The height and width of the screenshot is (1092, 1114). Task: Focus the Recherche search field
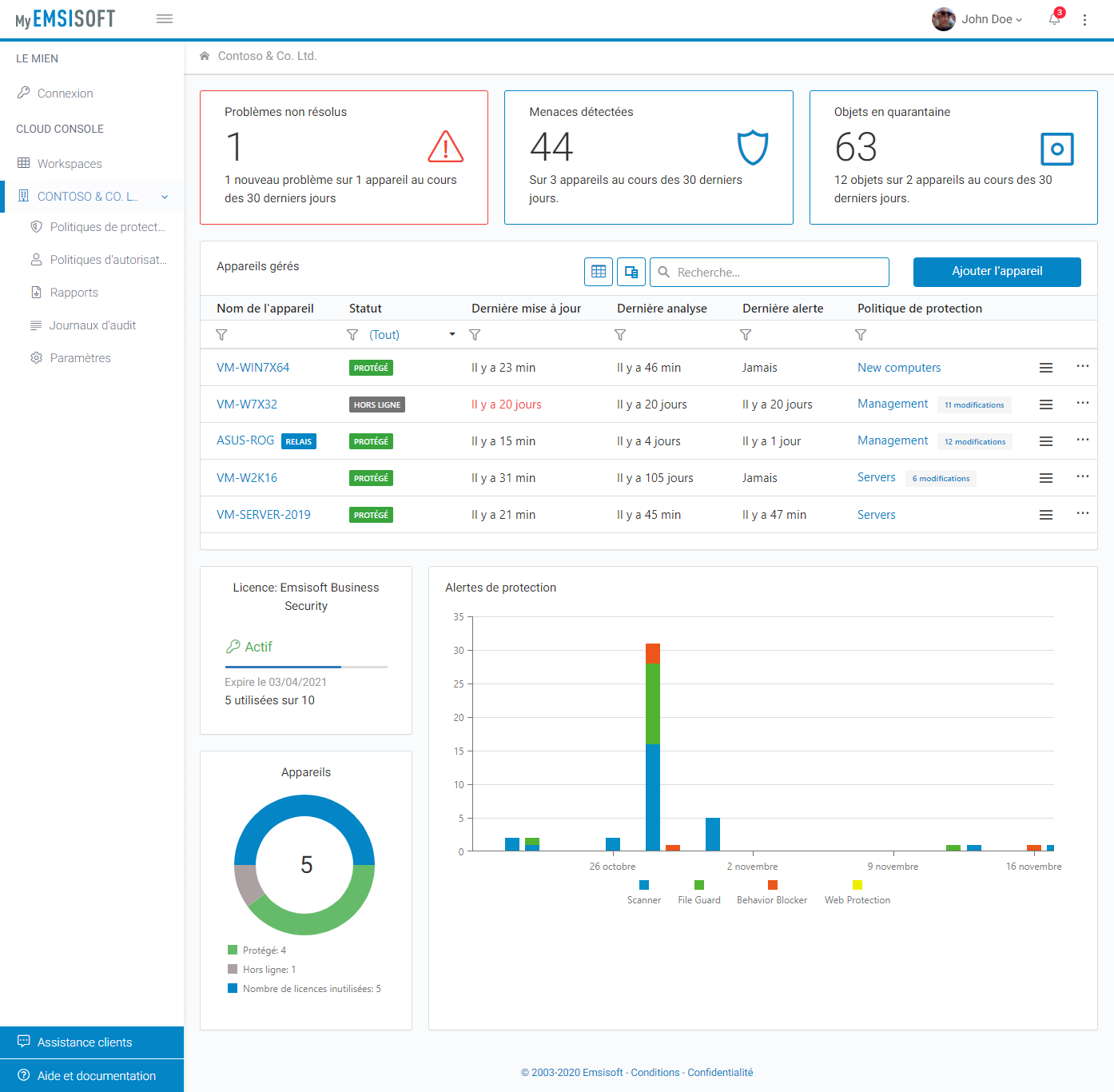click(x=770, y=272)
